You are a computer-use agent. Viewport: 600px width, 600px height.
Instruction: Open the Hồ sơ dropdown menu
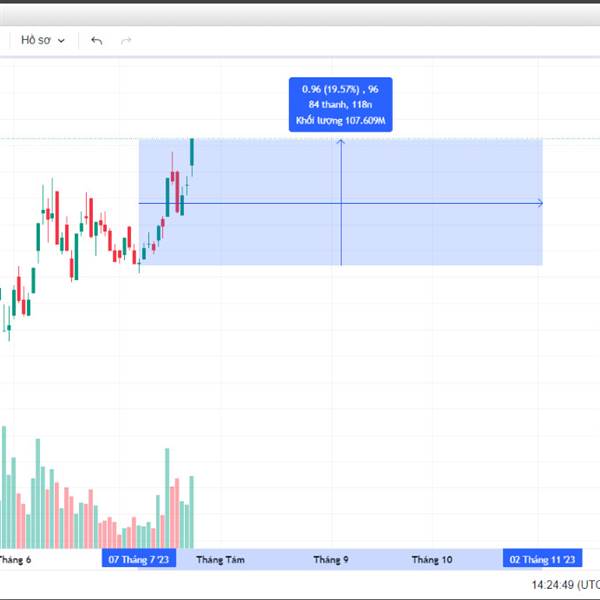[x=43, y=40]
